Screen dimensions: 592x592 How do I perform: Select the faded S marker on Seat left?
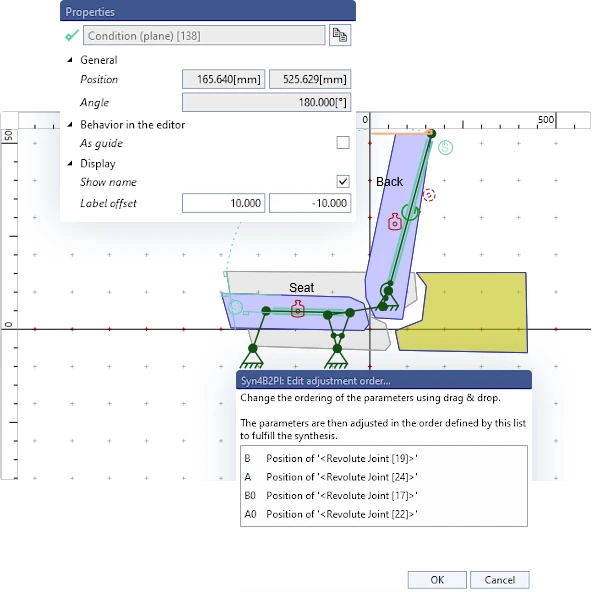click(235, 307)
